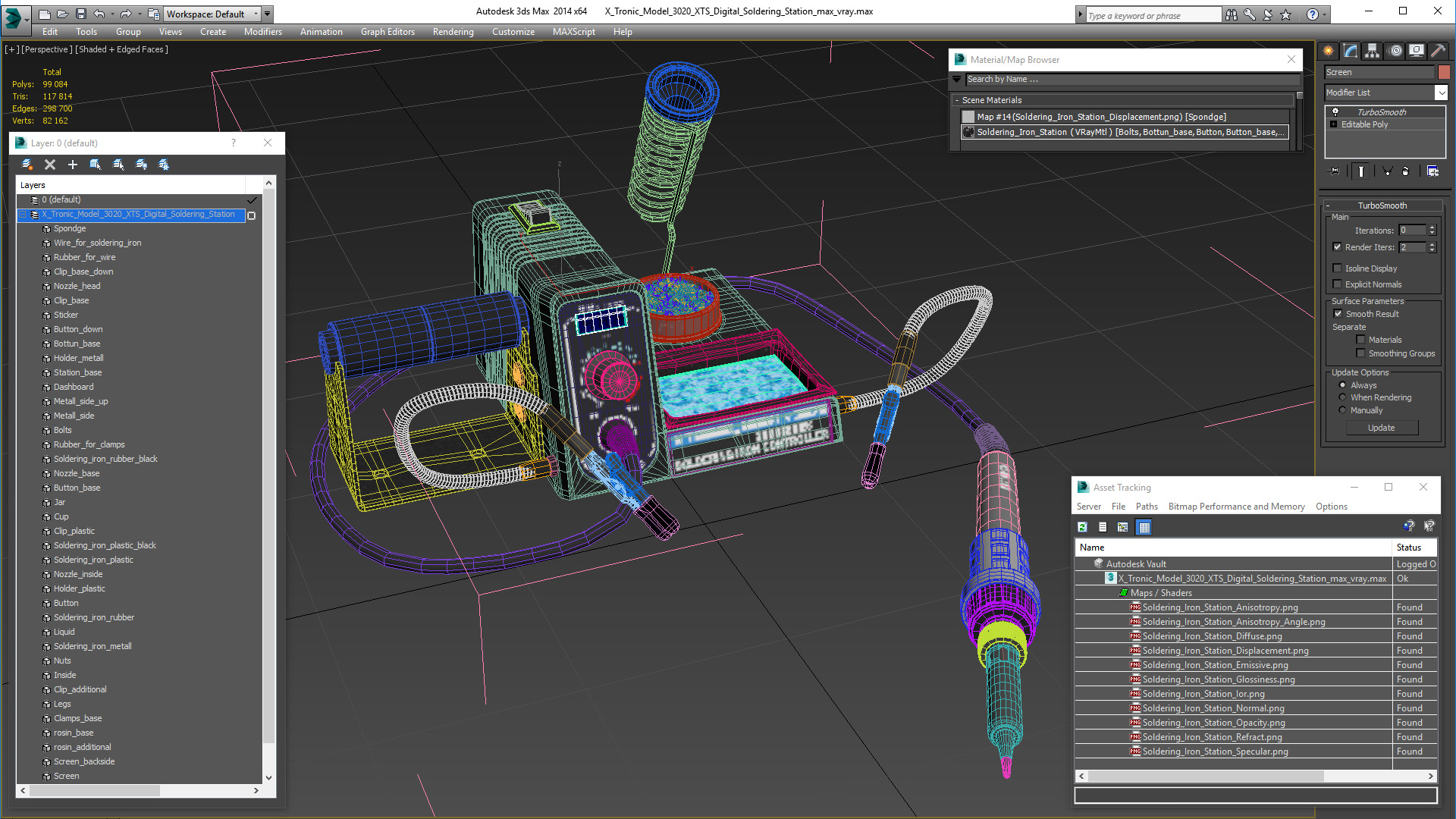Click Tree View icon in Asset Tracking
Screen dimensions: 1456x819
point(1123,527)
